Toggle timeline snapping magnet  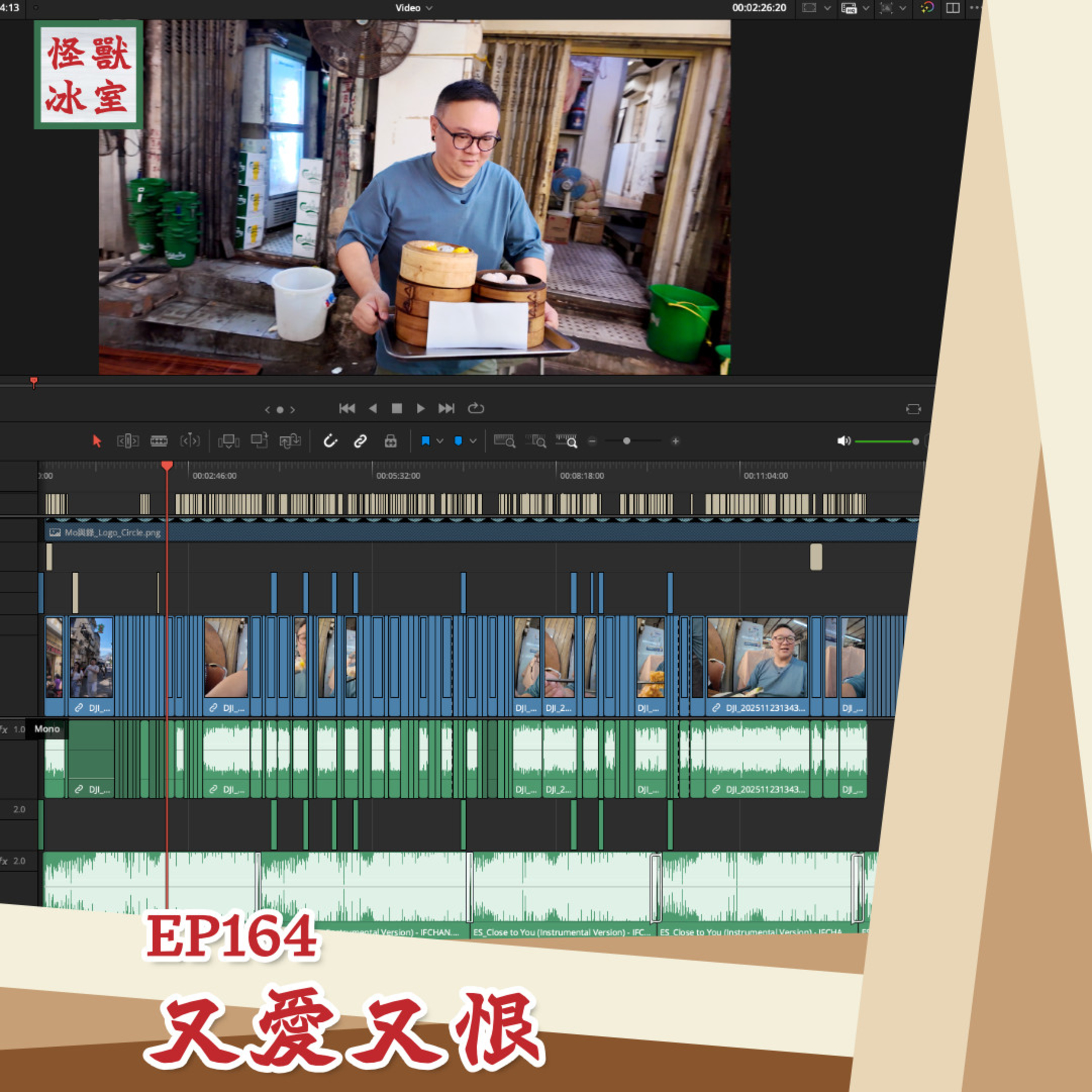[x=330, y=441]
